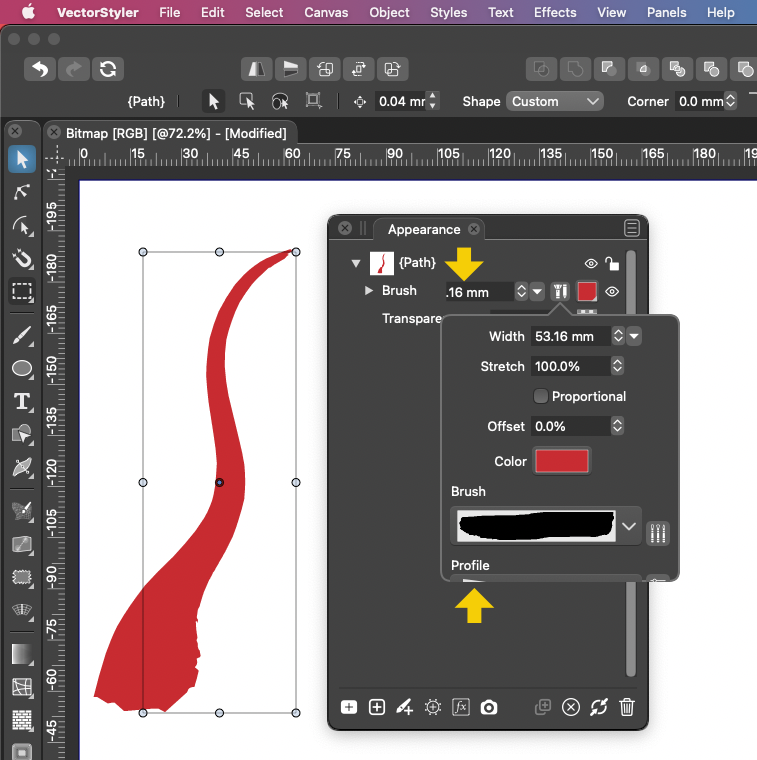Toggle visibility eye for the Brush row
Image resolution: width=757 pixels, height=760 pixels.
[612, 292]
